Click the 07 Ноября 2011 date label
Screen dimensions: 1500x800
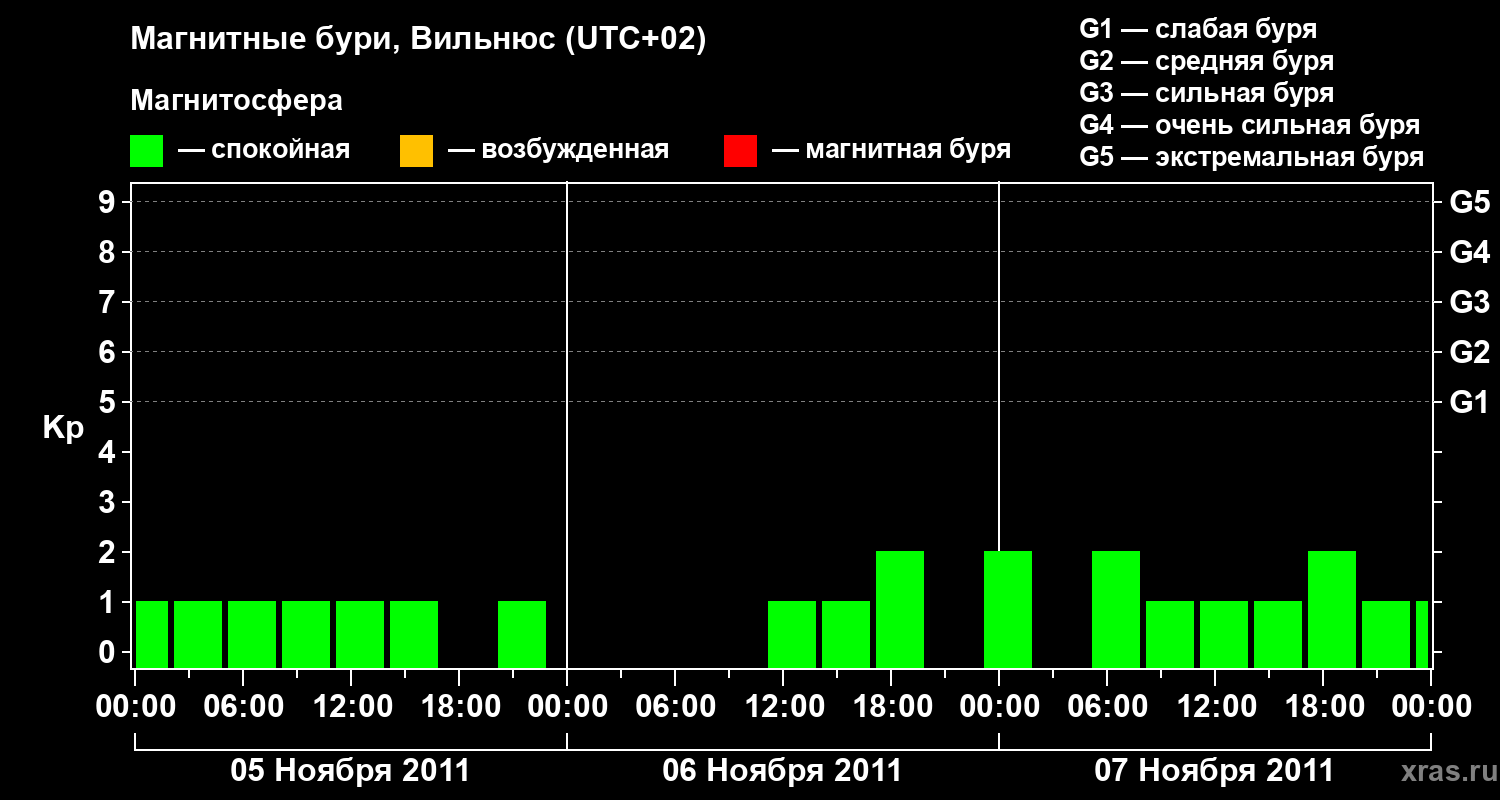1214,771
